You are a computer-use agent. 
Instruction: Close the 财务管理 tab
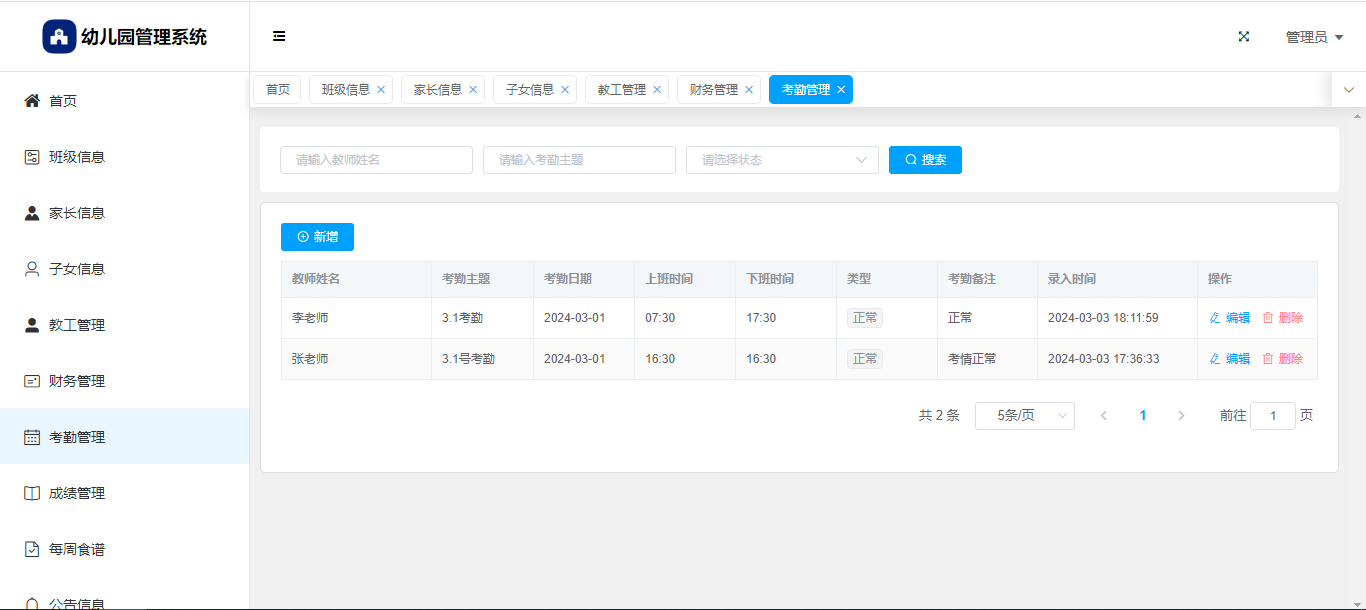tap(749, 90)
